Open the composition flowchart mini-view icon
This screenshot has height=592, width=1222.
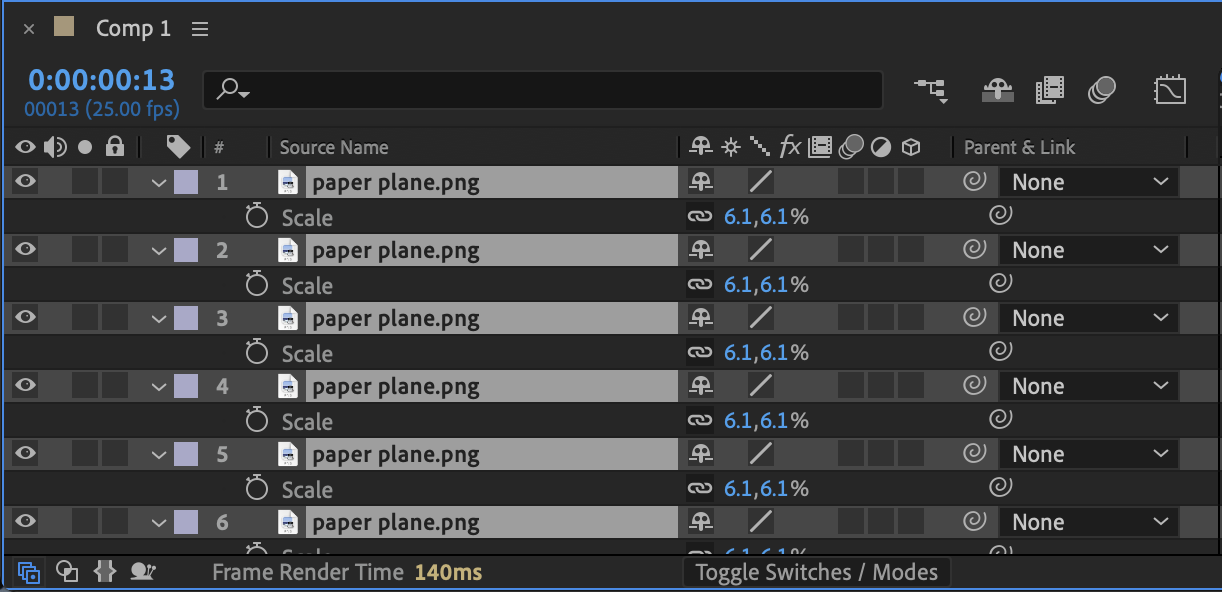tap(931, 90)
